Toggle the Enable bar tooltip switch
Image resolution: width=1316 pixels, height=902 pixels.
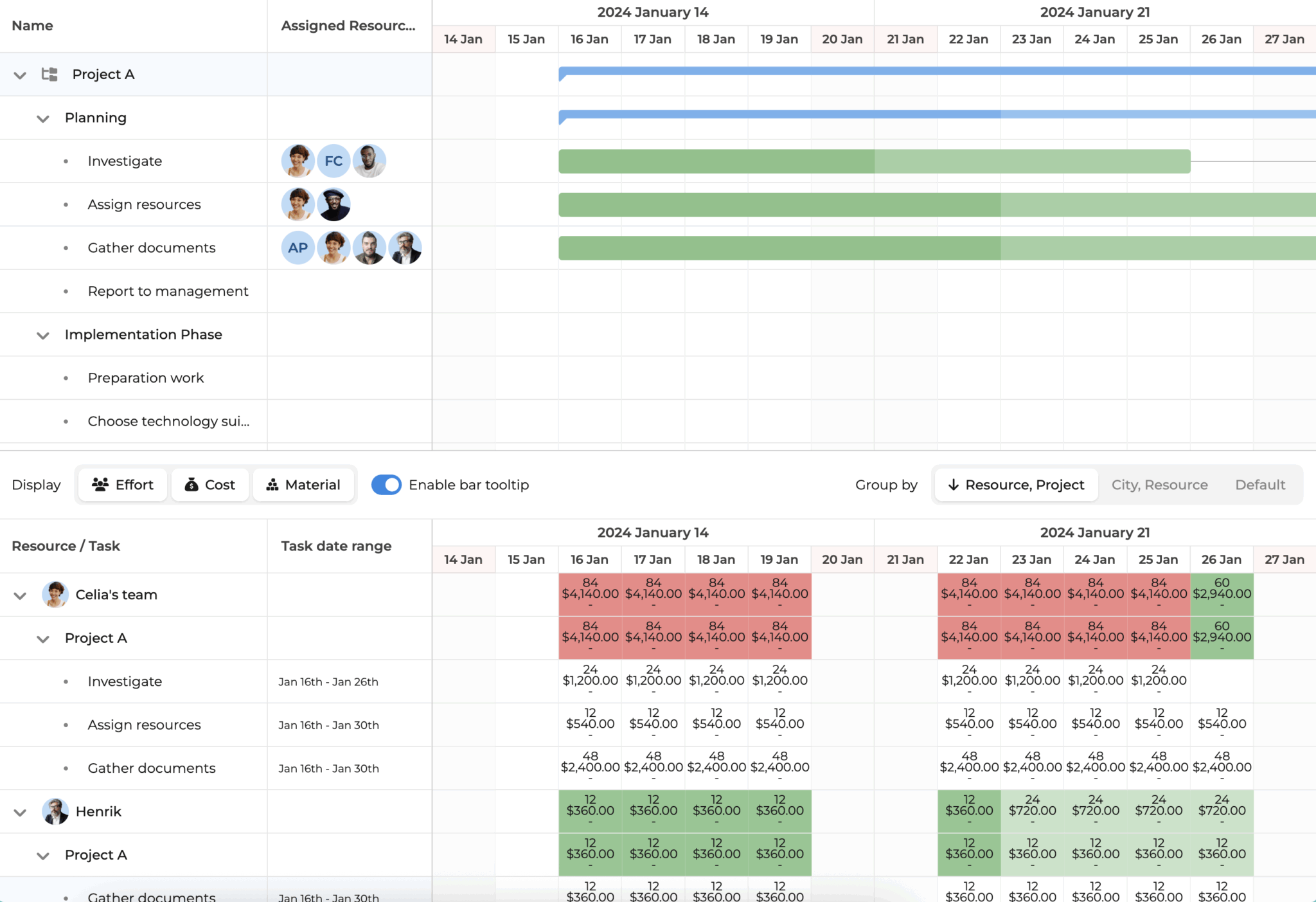coord(386,485)
